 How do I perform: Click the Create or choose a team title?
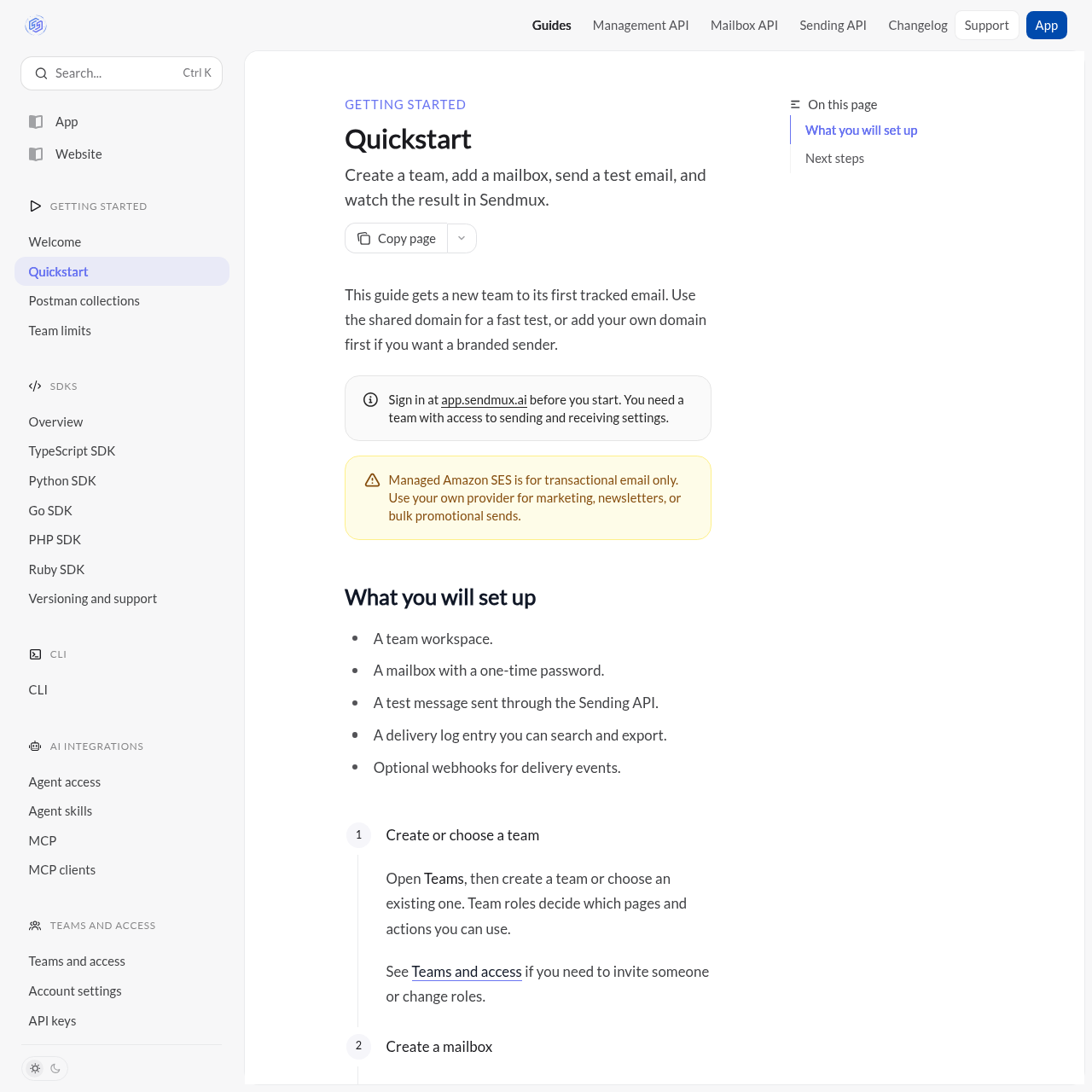(x=462, y=835)
